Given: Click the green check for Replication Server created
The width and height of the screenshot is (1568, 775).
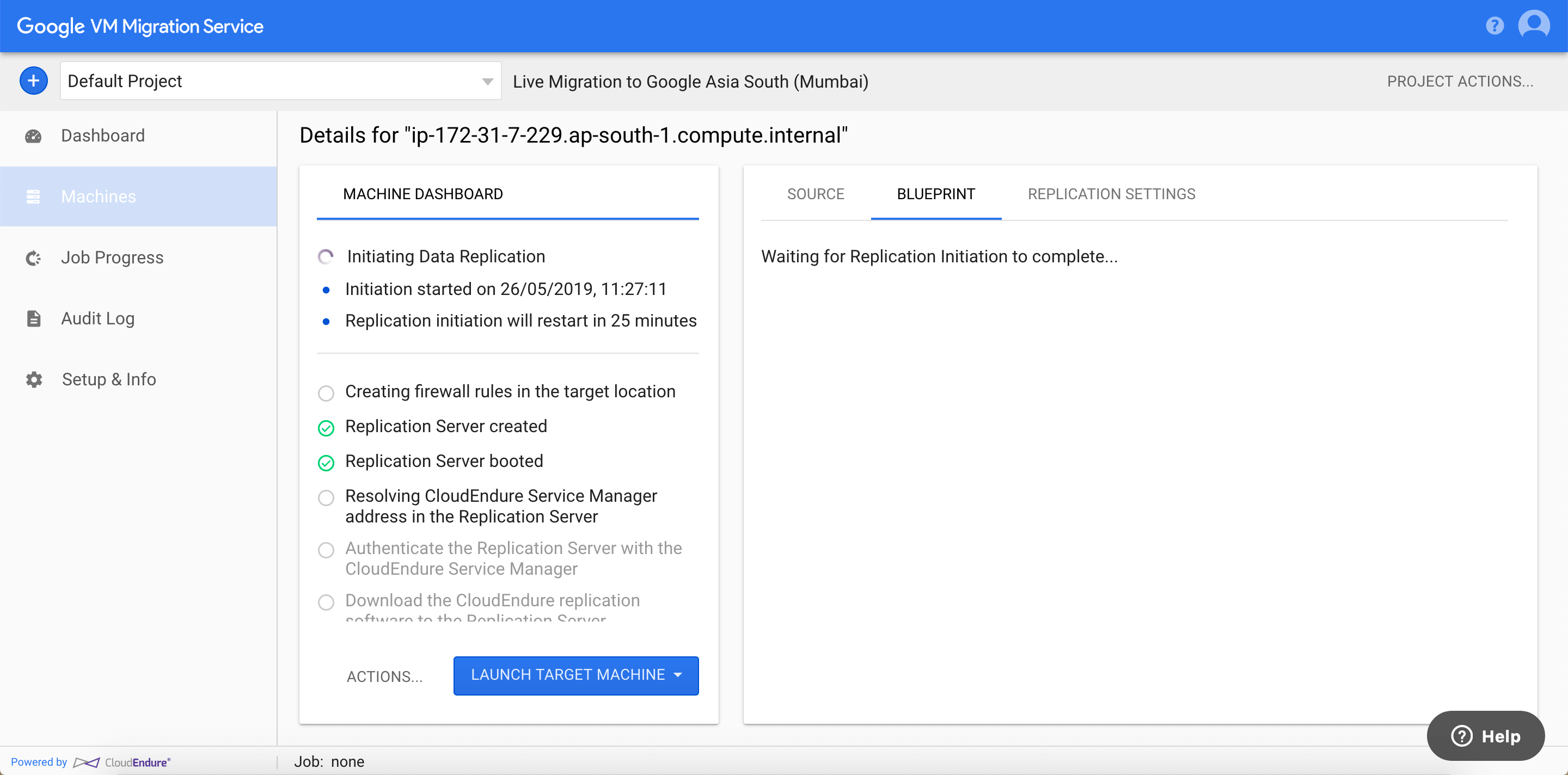Looking at the screenshot, I should coord(326,428).
